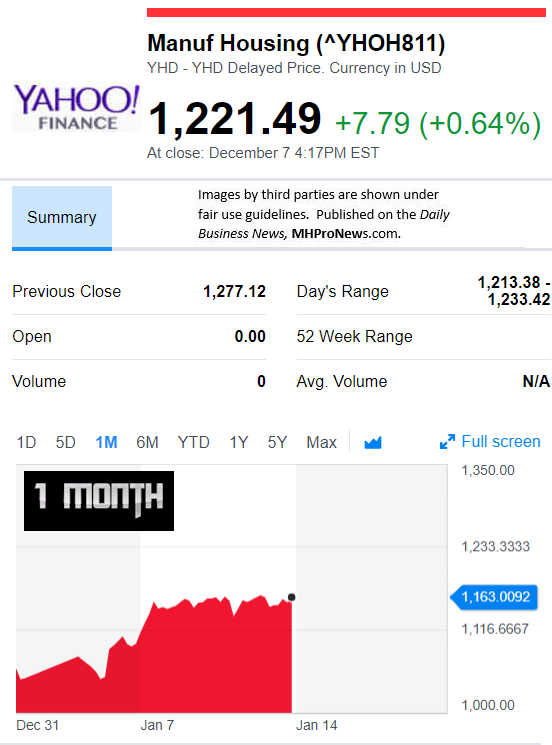The height and width of the screenshot is (745, 552).
Task: Click the MHProNews.com text
Action: (346, 234)
